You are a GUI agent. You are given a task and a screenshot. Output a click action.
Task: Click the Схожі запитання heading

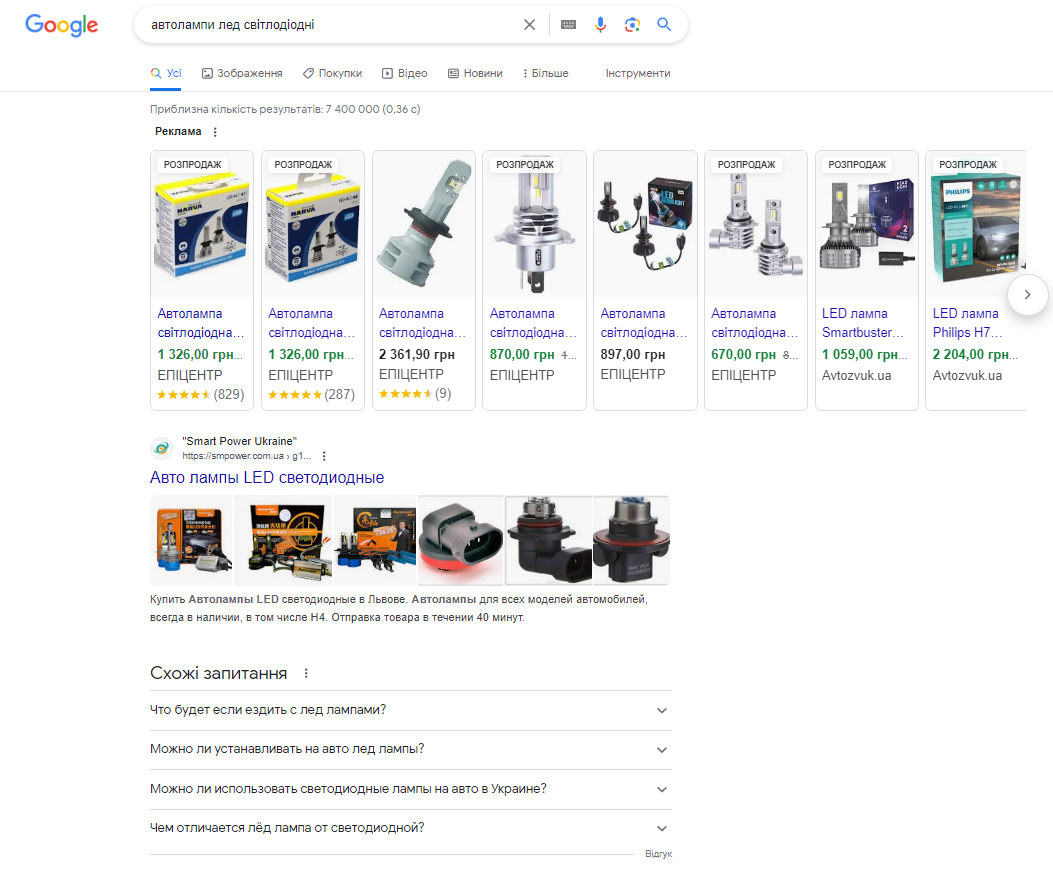click(x=218, y=673)
